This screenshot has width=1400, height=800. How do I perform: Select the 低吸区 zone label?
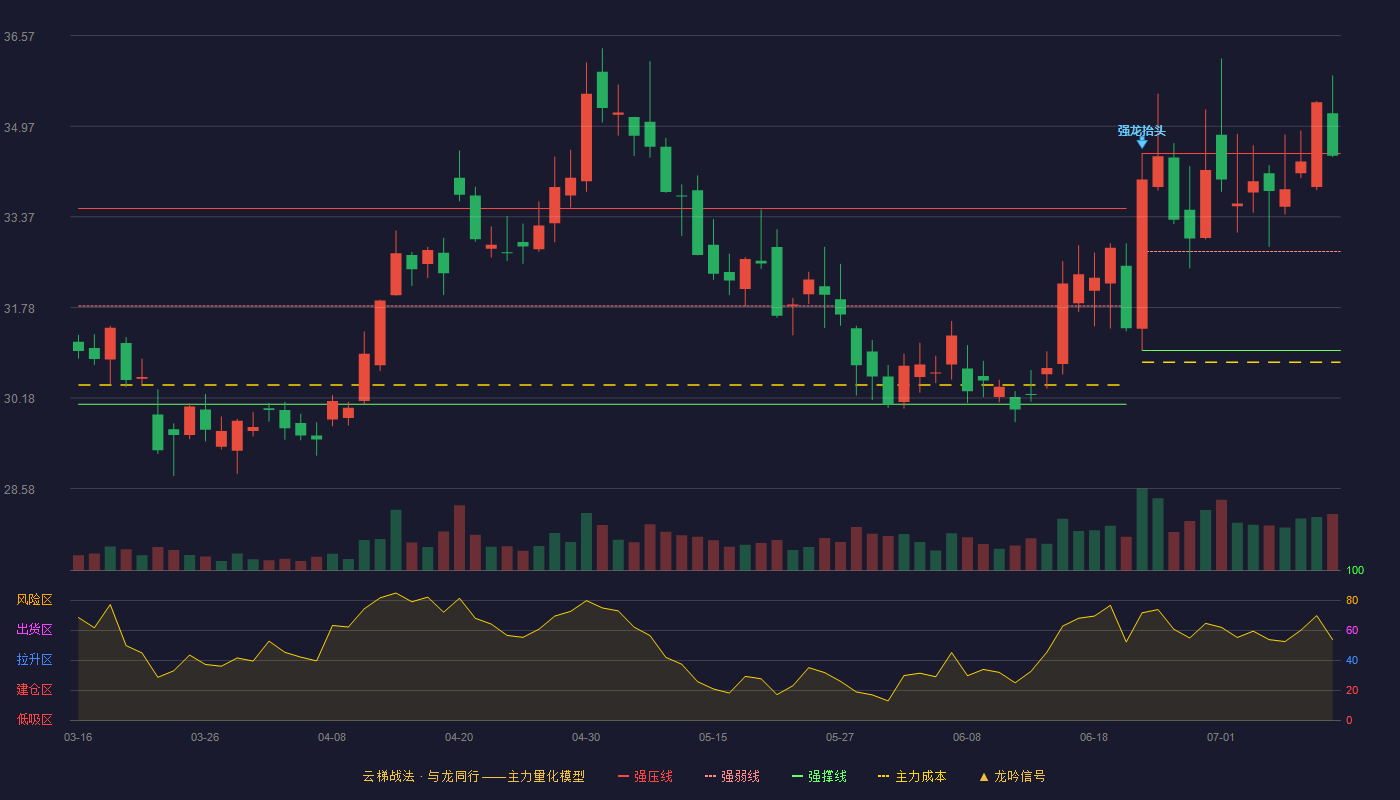coord(34,720)
